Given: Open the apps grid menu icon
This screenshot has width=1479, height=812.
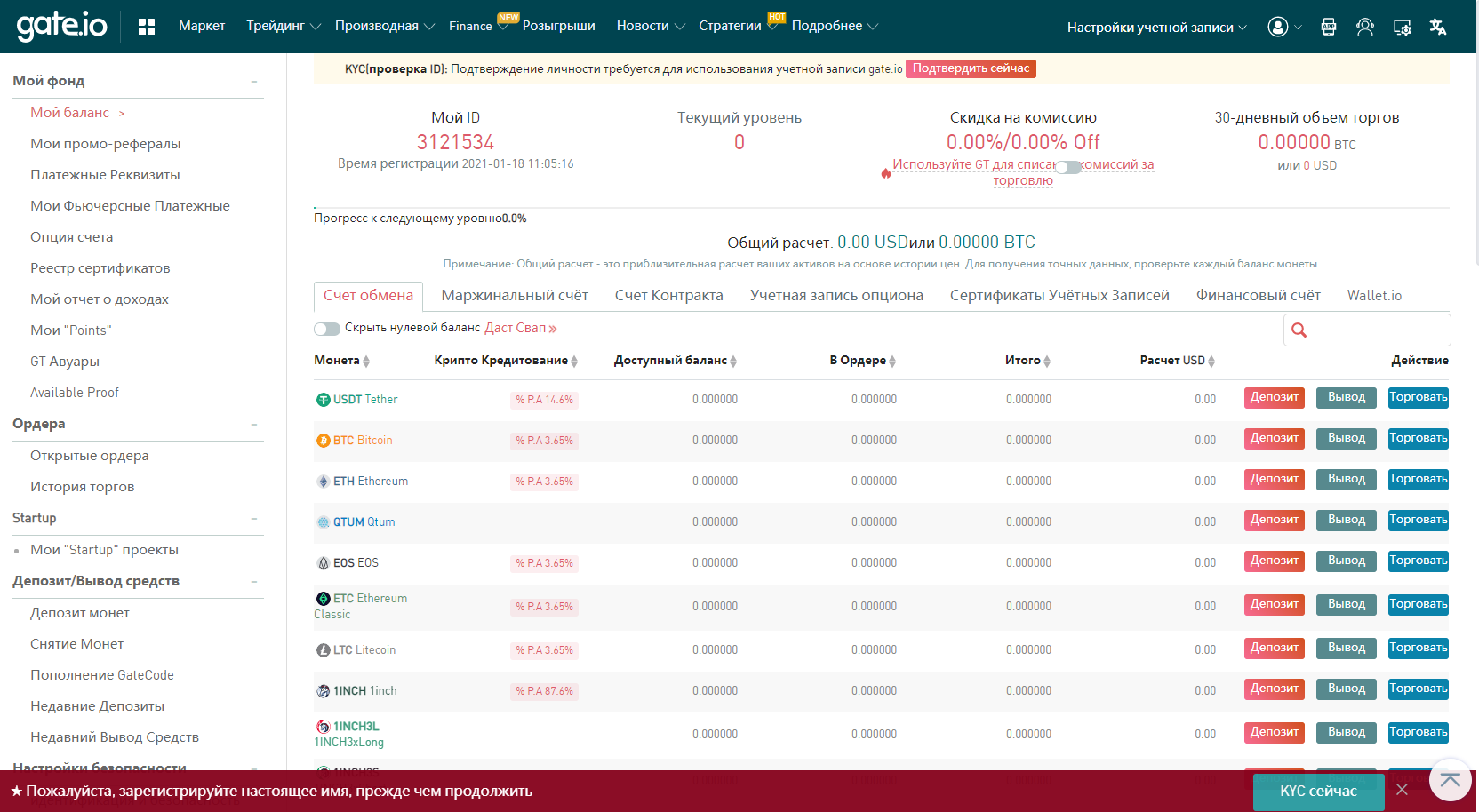Looking at the screenshot, I should pyautogui.click(x=147, y=27).
